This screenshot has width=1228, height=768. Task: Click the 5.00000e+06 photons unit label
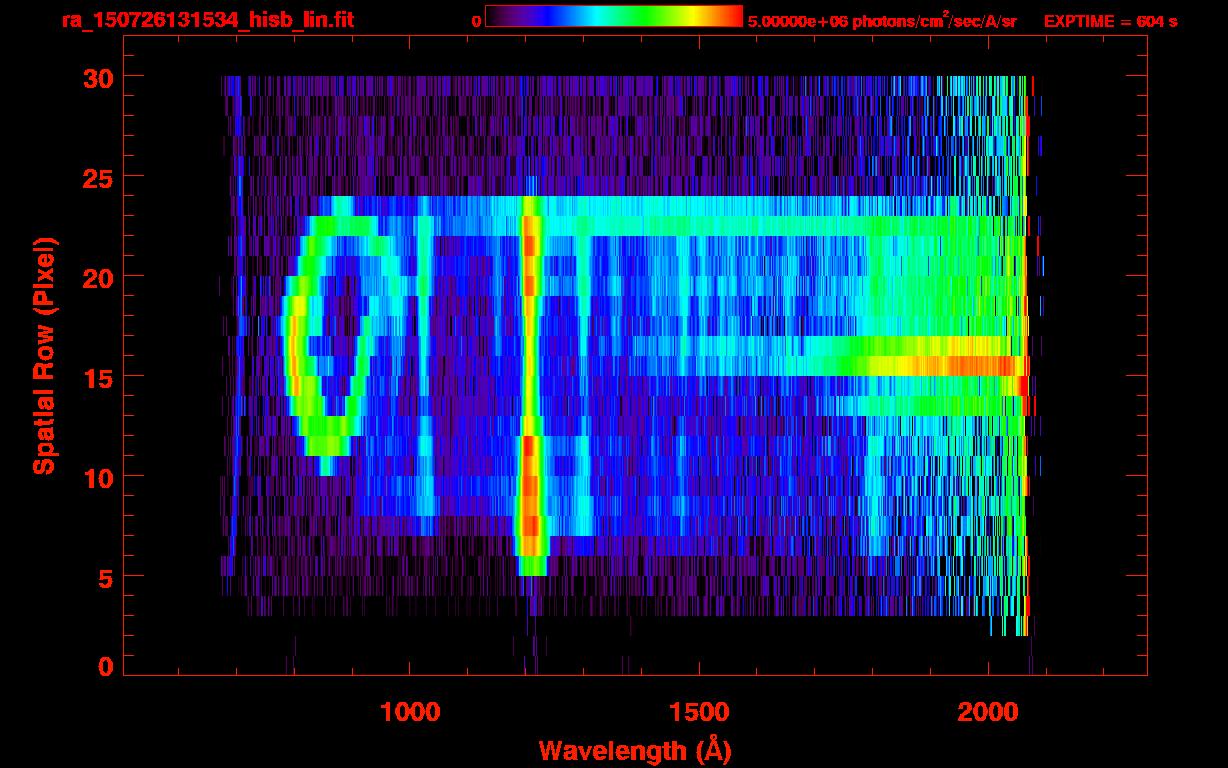[x=881, y=20]
